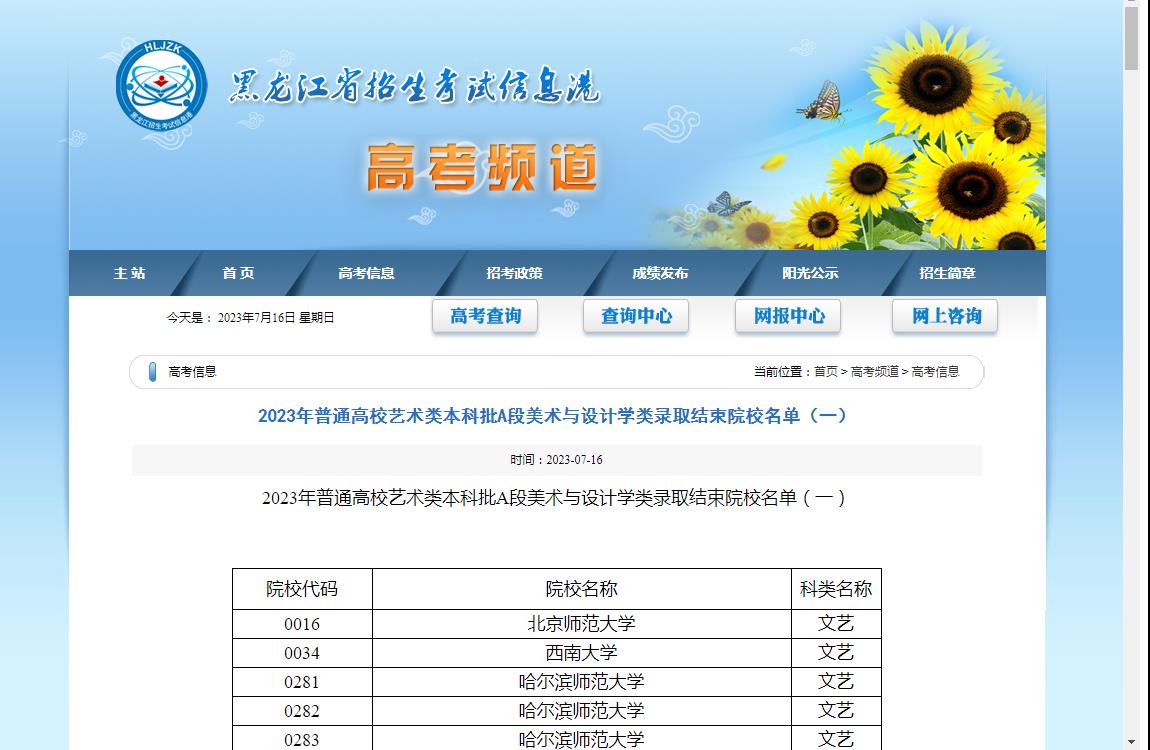The width and height of the screenshot is (1150, 750).
Task: Click the 查询中心 button
Action: pyautogui.click(x=636, y=316)
